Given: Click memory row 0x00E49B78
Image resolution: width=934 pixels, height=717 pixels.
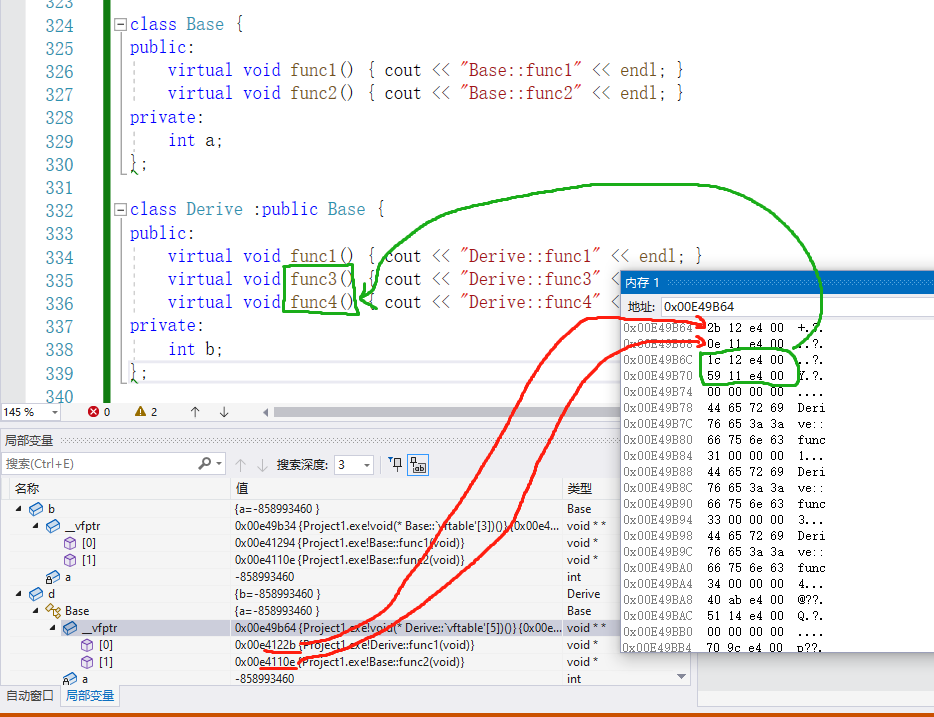Looking at the screenshot, I should tap(724, 408).
